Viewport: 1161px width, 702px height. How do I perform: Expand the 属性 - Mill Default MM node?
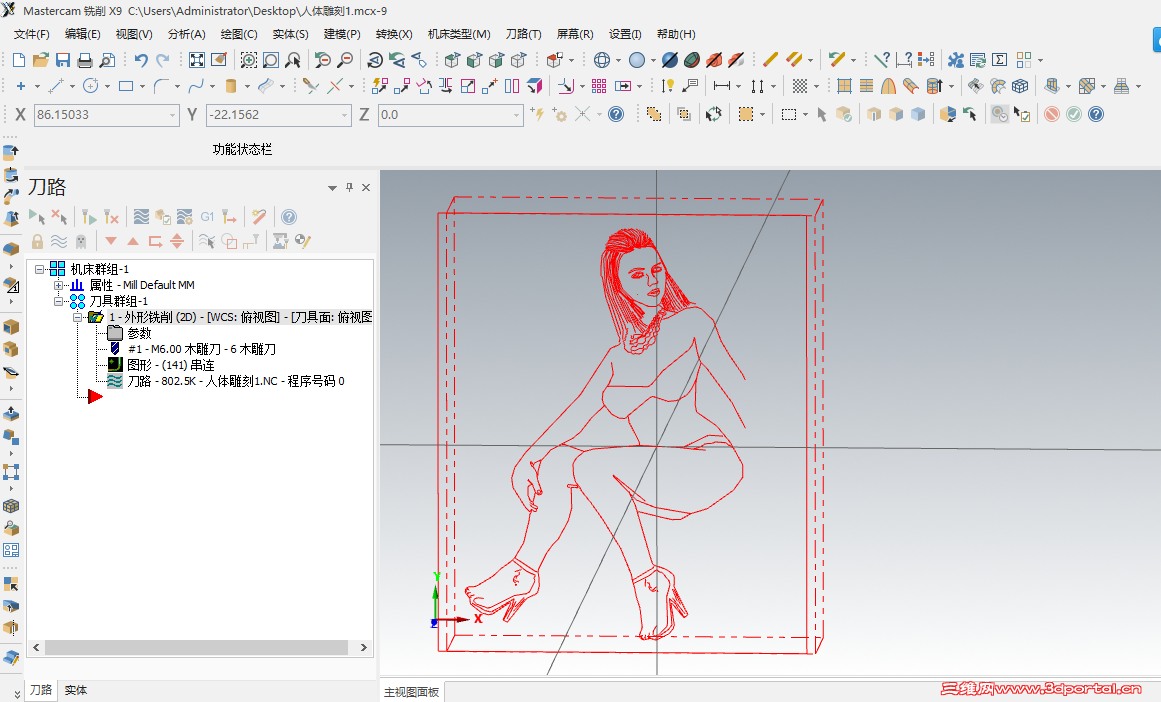58,285
